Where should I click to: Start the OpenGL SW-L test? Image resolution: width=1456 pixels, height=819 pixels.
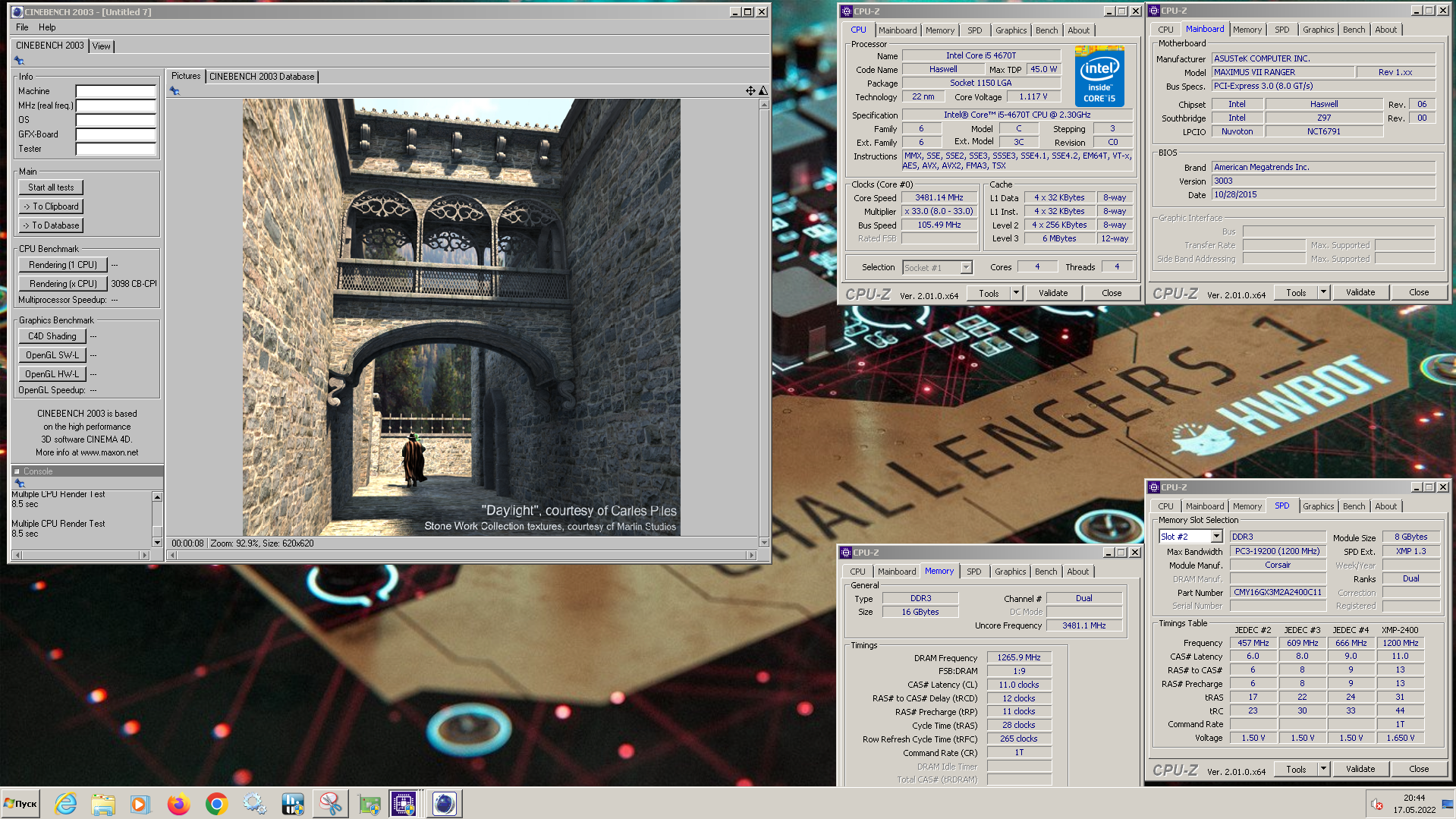pos(52,355)
